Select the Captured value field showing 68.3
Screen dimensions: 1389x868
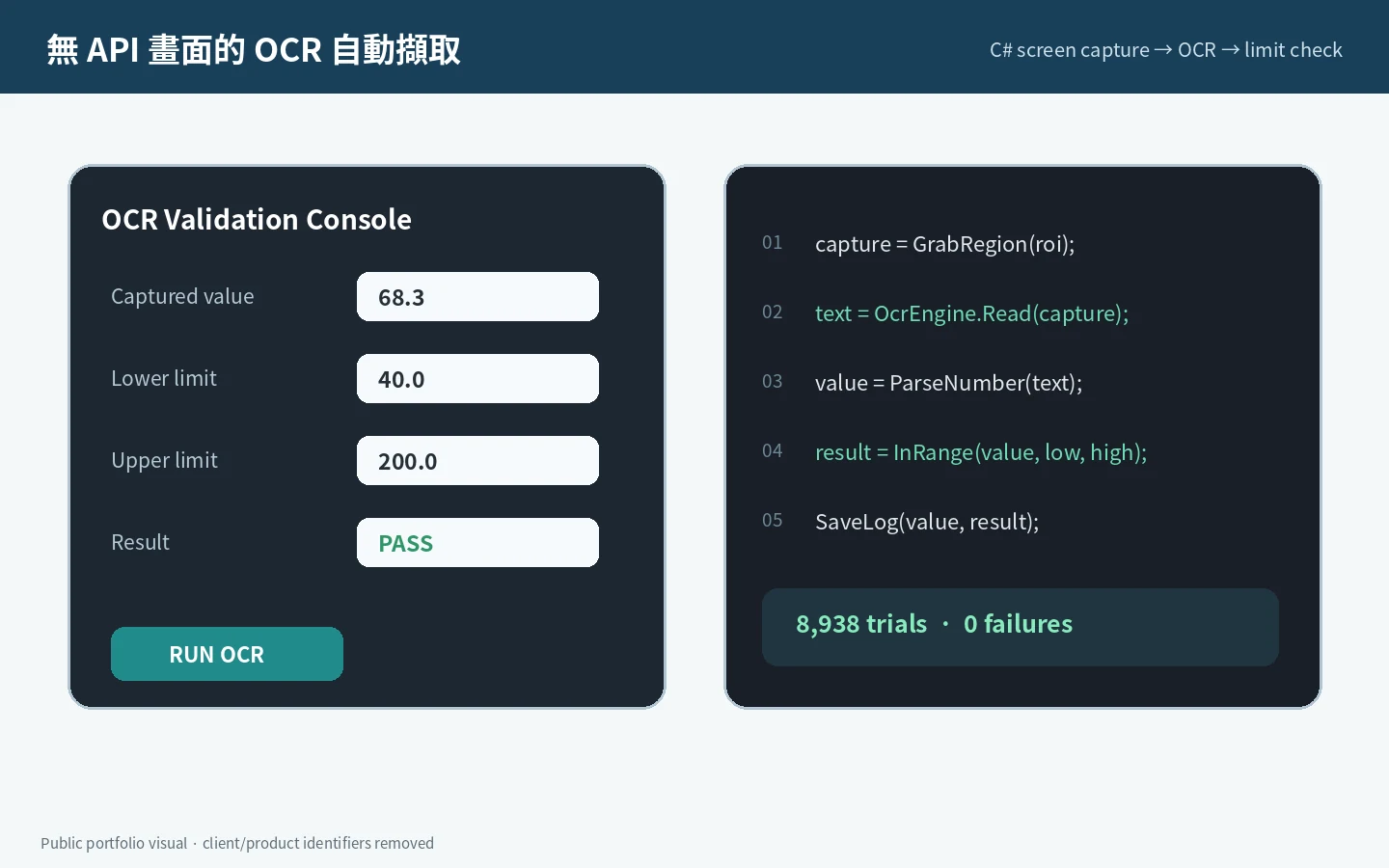pyautogui.click(x=477, y=297)
